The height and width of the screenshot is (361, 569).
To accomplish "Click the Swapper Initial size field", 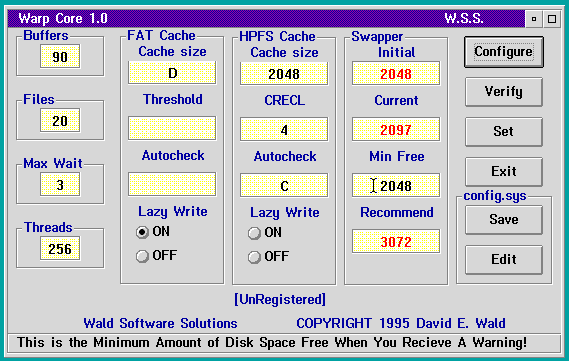I will click(x=396, y=74).
